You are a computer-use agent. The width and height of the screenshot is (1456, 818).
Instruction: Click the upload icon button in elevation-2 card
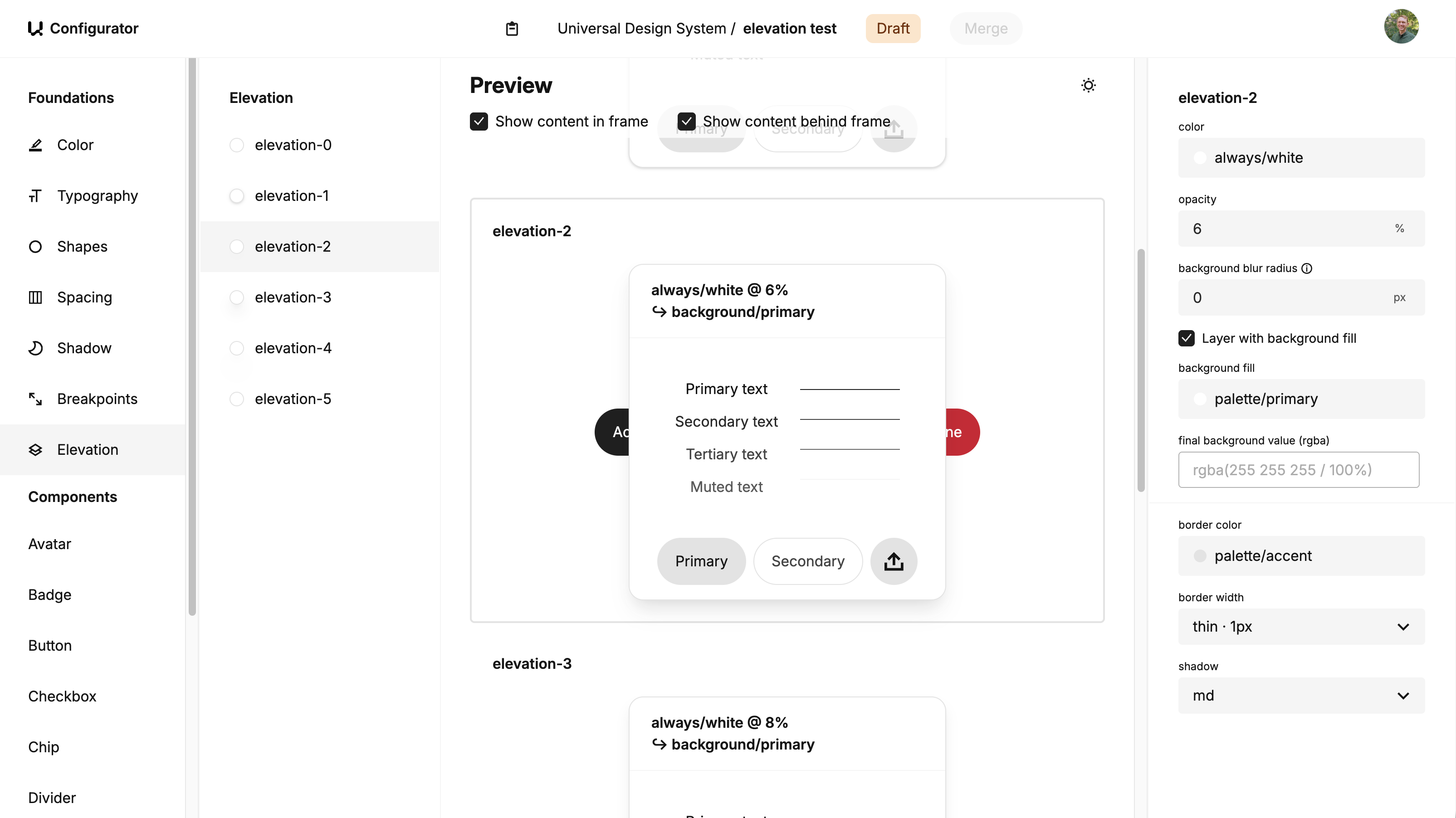click(x=893, y=561)
